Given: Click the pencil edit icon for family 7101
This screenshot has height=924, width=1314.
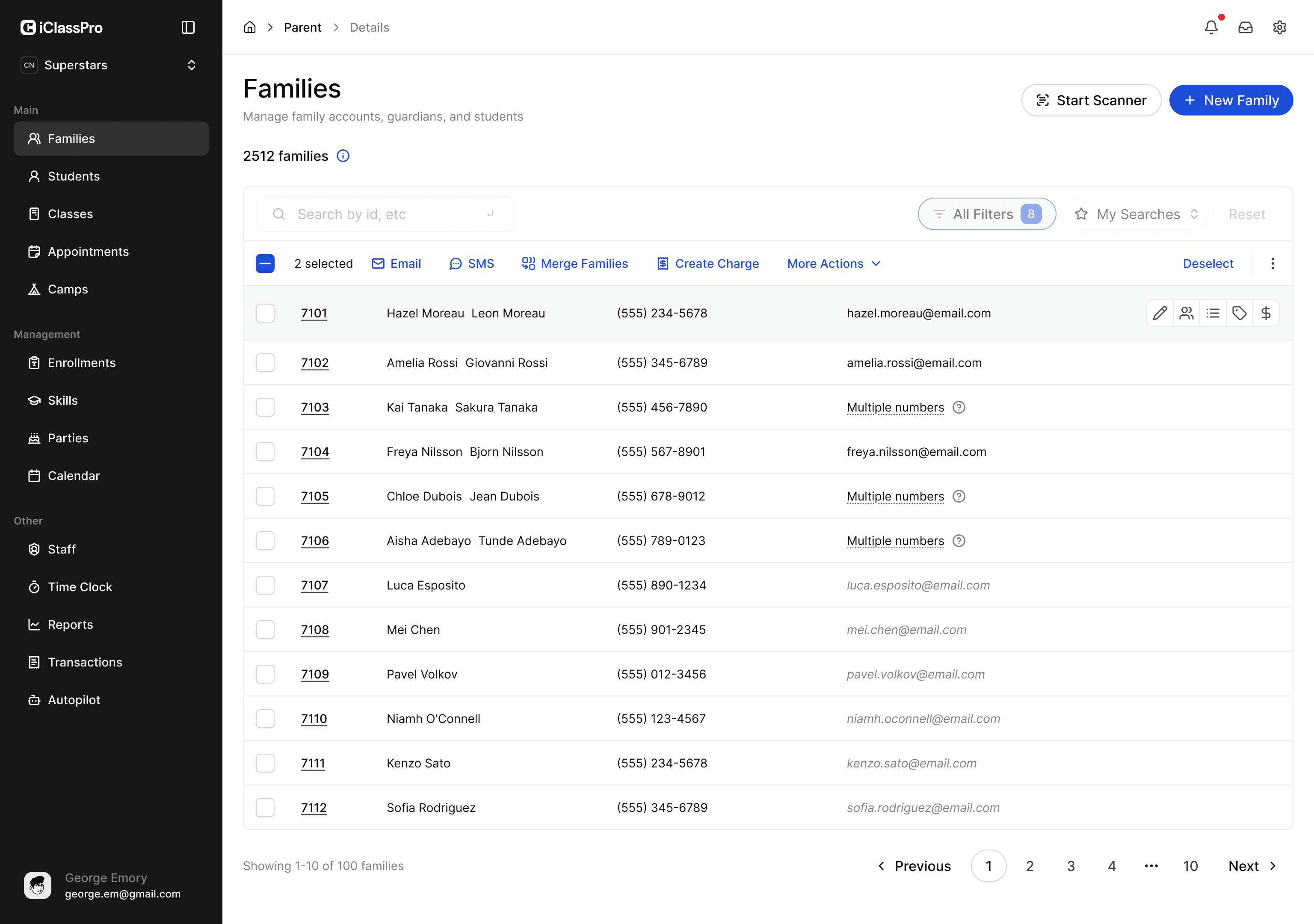Looking at the screenshot, I should [1160, 313].
